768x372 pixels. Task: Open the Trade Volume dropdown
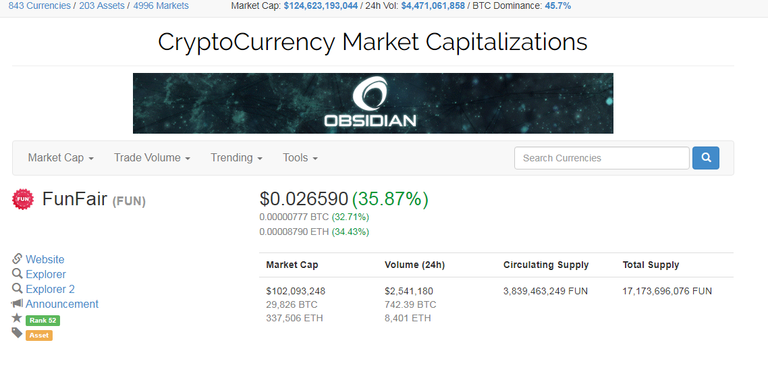(x=152, y=158)
